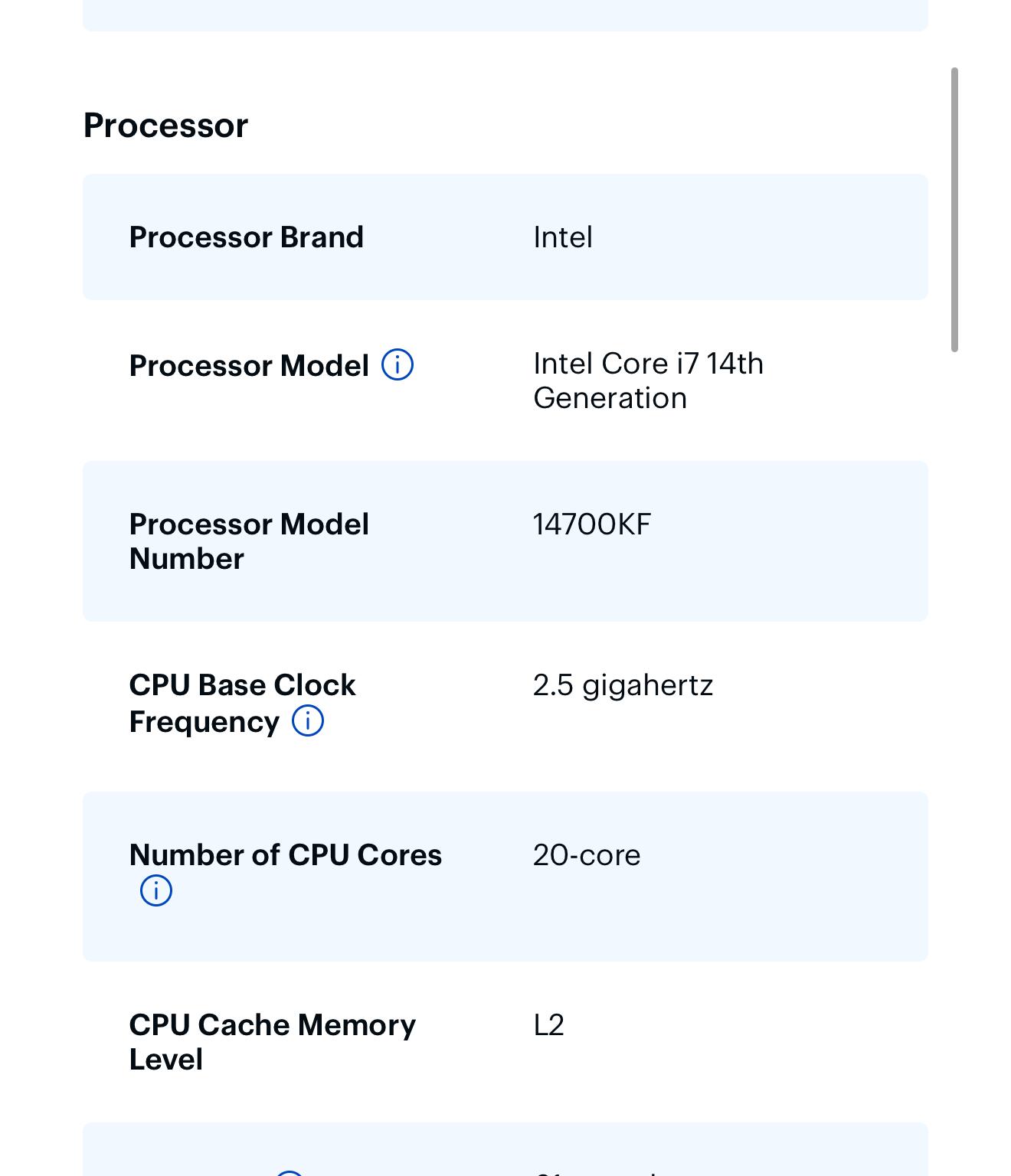Click the Processor Brand label
The width and height of the screenshot is (1011, 1176).
tap(247, 237)
